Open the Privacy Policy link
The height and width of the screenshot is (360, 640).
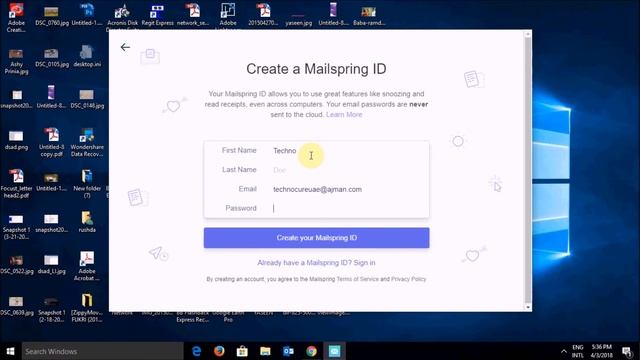point(409,279)
